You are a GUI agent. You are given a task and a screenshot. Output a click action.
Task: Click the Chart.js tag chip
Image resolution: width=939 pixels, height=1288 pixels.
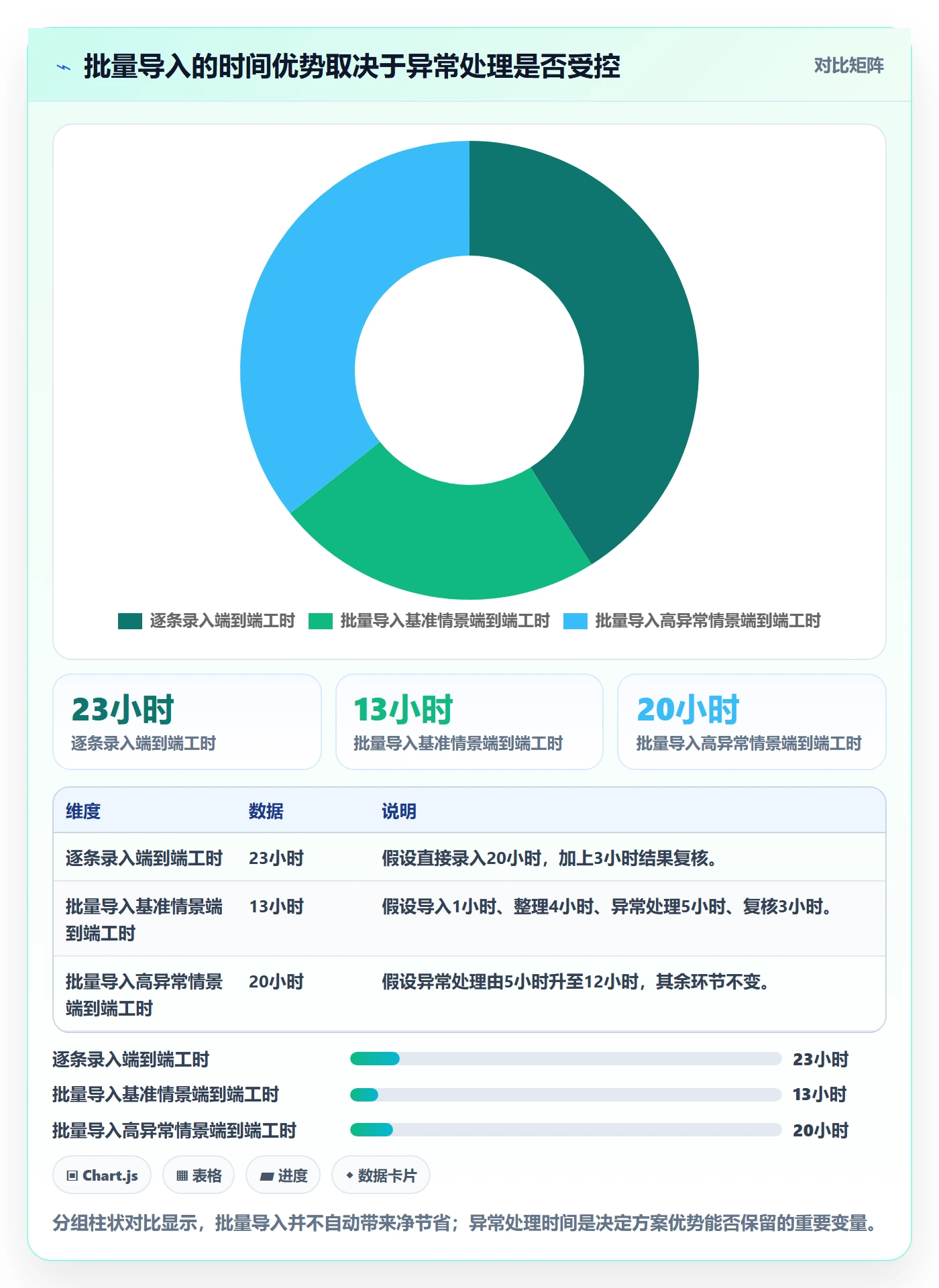(x=102, y=1175)
